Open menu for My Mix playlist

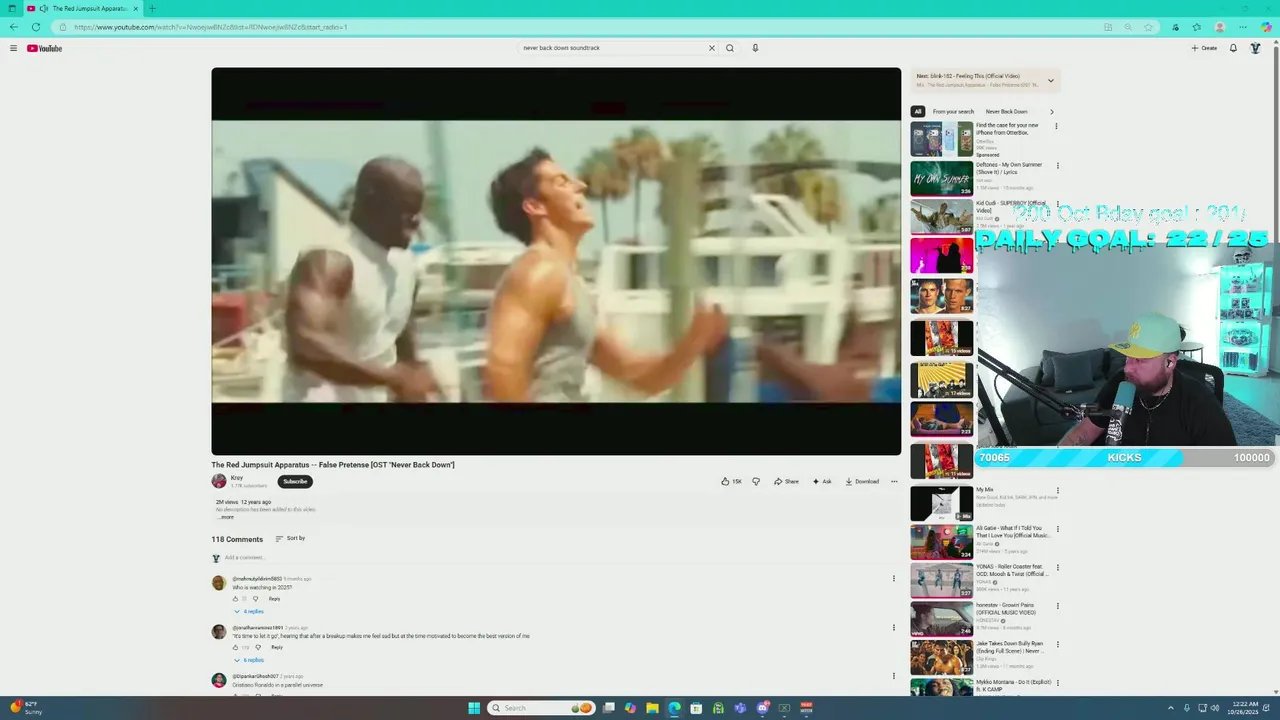click(1057, 491)
